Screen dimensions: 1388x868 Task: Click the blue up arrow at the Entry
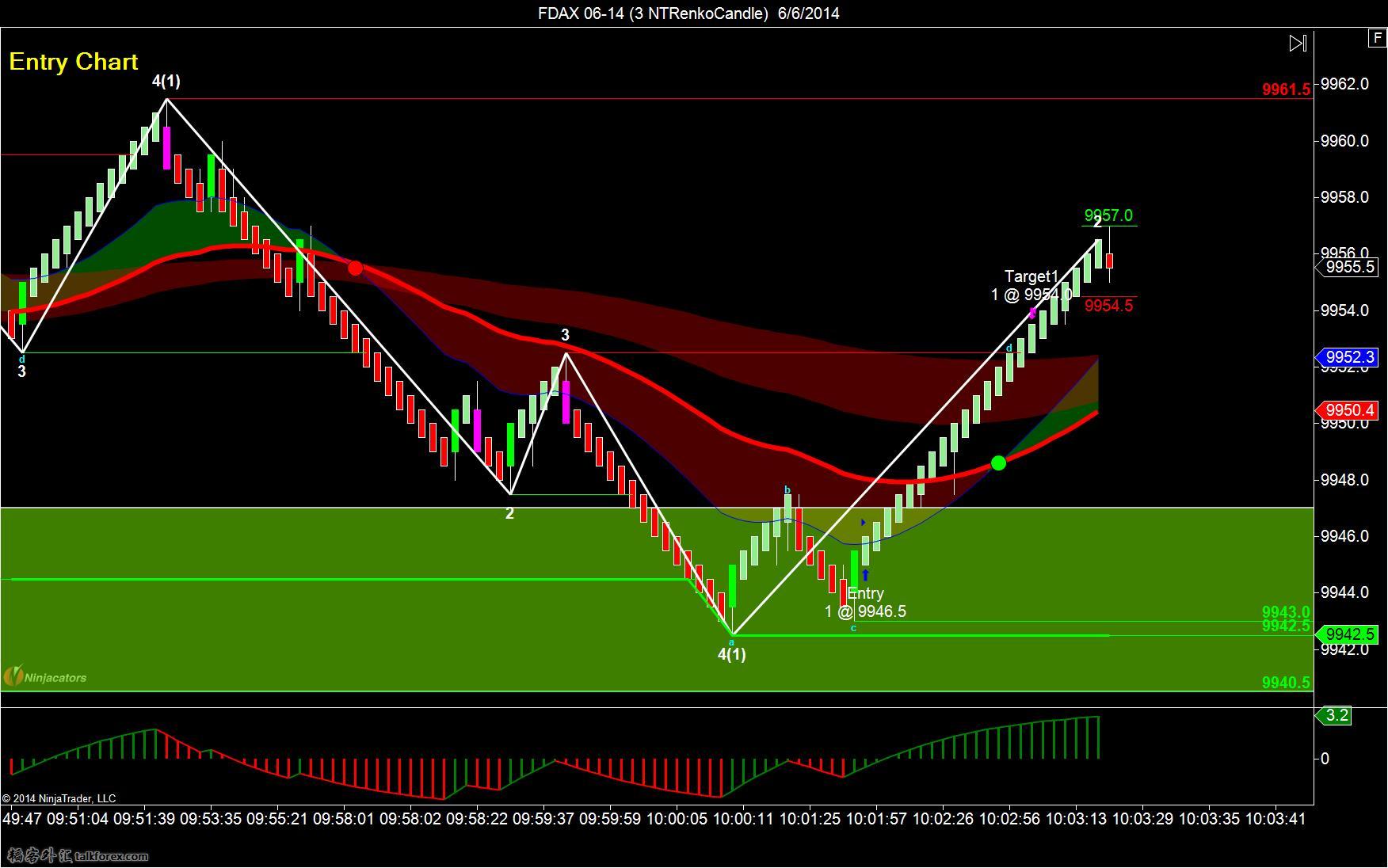tap(866, 576)
